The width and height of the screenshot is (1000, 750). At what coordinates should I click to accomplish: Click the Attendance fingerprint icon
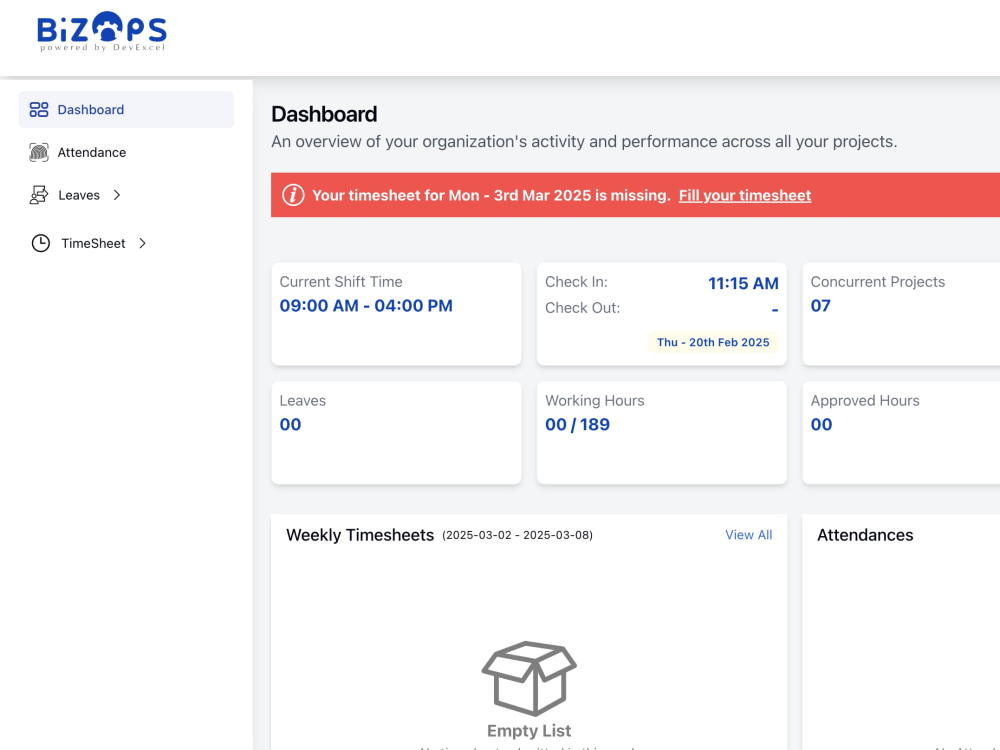point(39,152)
